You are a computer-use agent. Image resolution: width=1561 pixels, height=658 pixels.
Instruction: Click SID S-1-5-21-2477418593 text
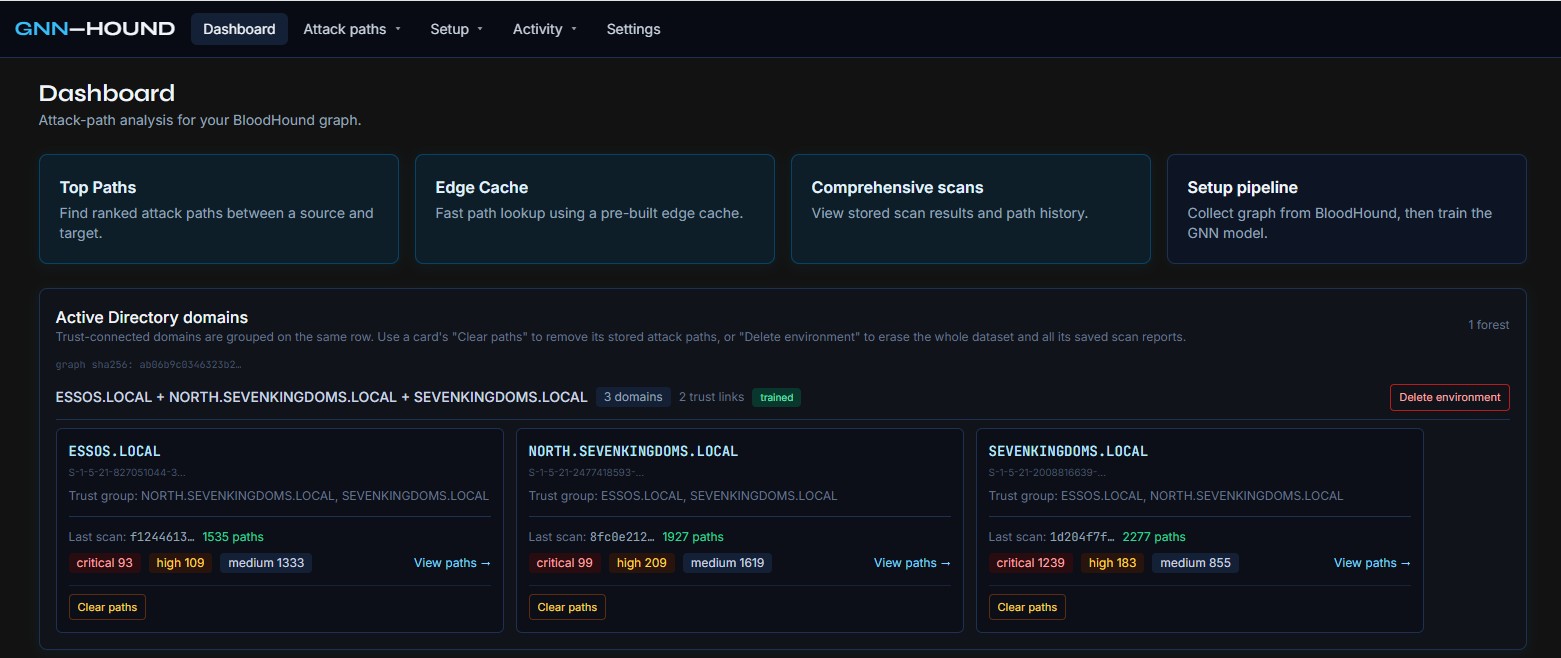click(x=587, y=472)
